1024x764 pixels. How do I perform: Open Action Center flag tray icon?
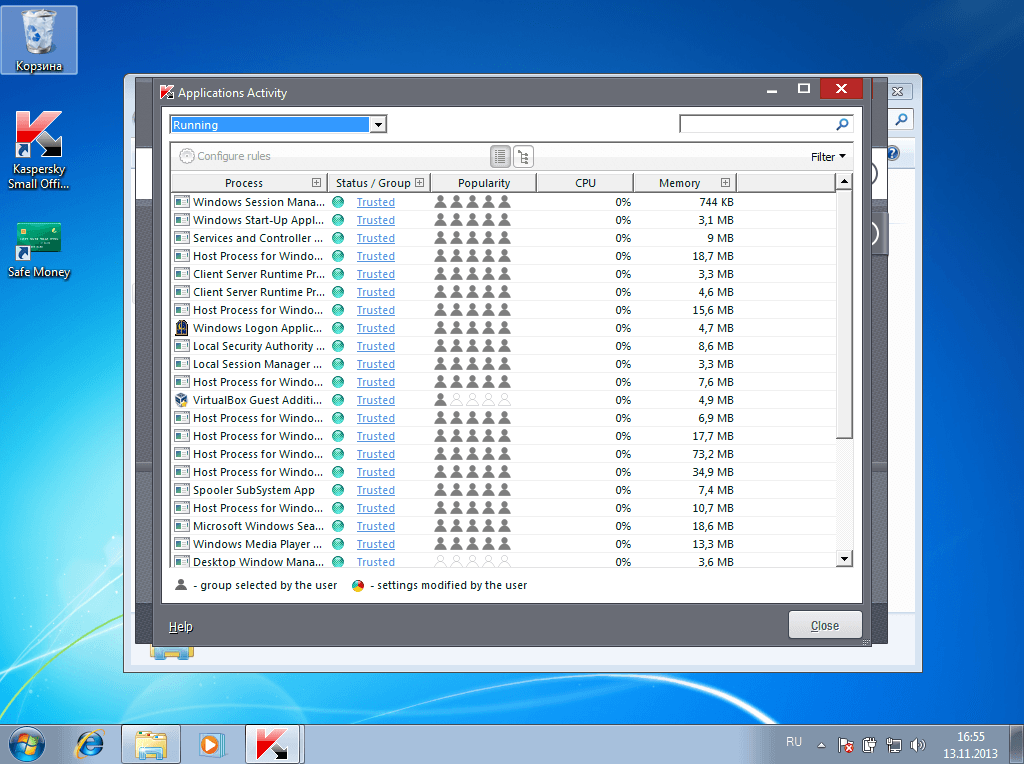point(846,744)
